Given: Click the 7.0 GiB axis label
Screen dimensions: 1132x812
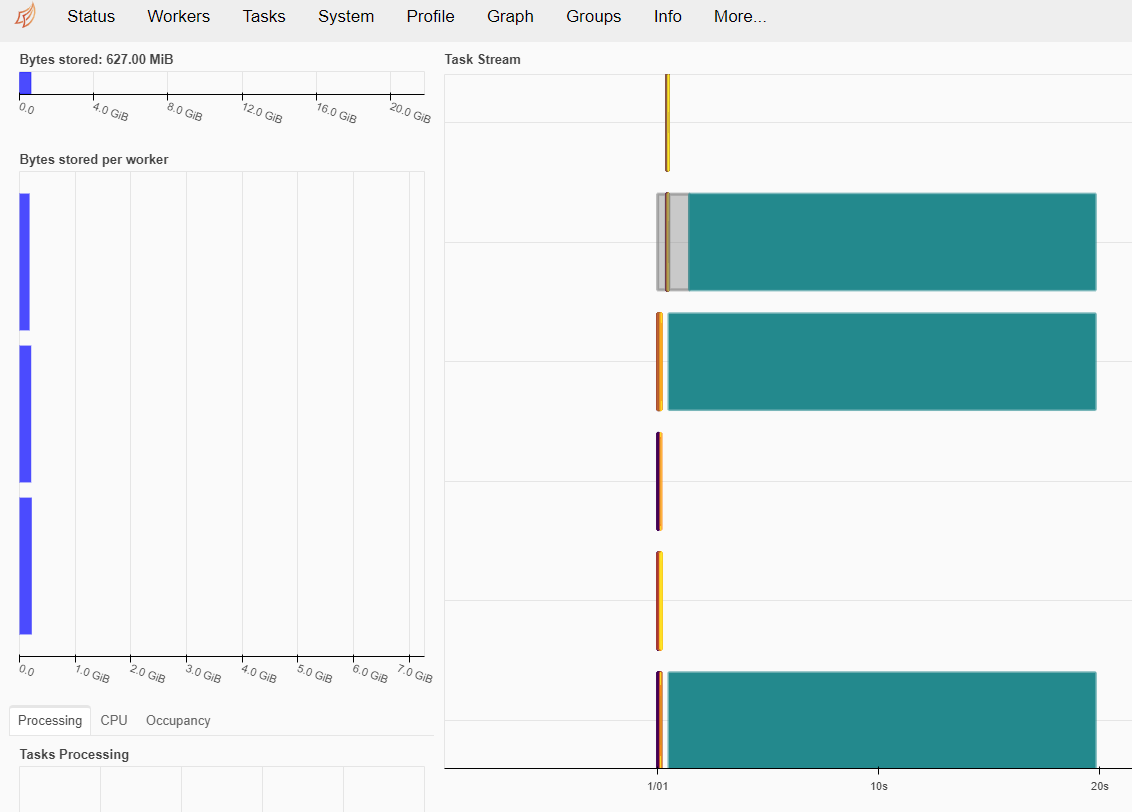Looking at the screenshot, I should [414, 674].
